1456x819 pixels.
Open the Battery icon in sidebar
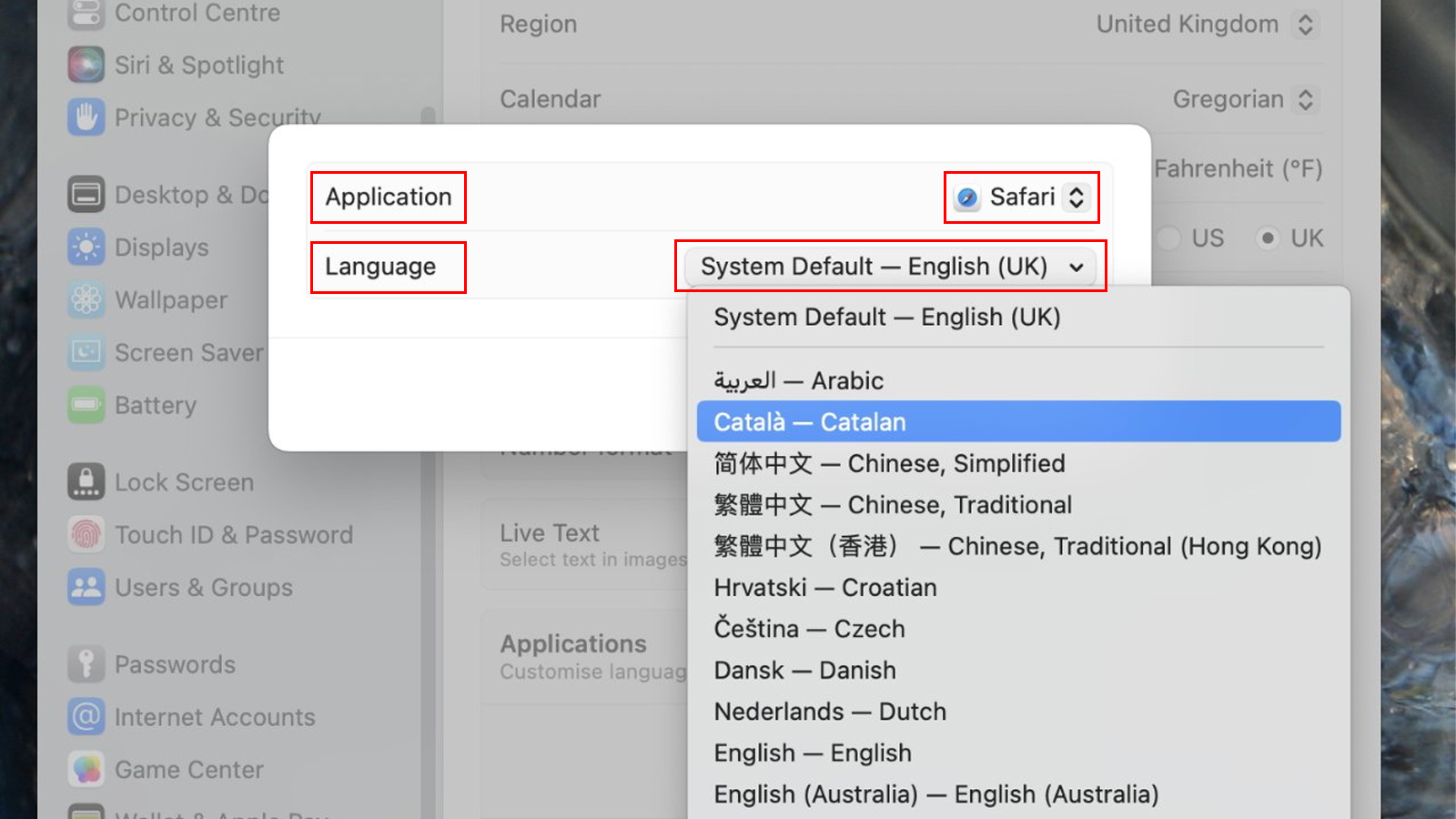click(86, 405)
